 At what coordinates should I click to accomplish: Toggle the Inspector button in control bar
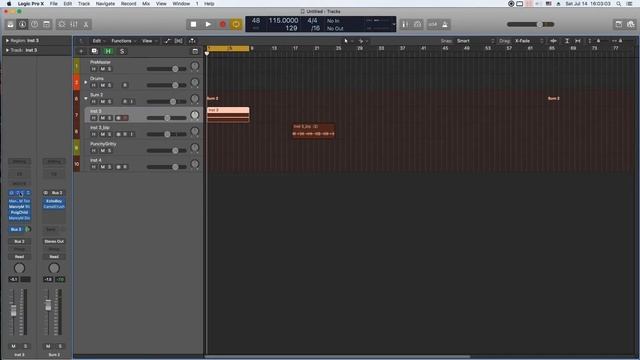pyautogui.click(x=22, y=24)
